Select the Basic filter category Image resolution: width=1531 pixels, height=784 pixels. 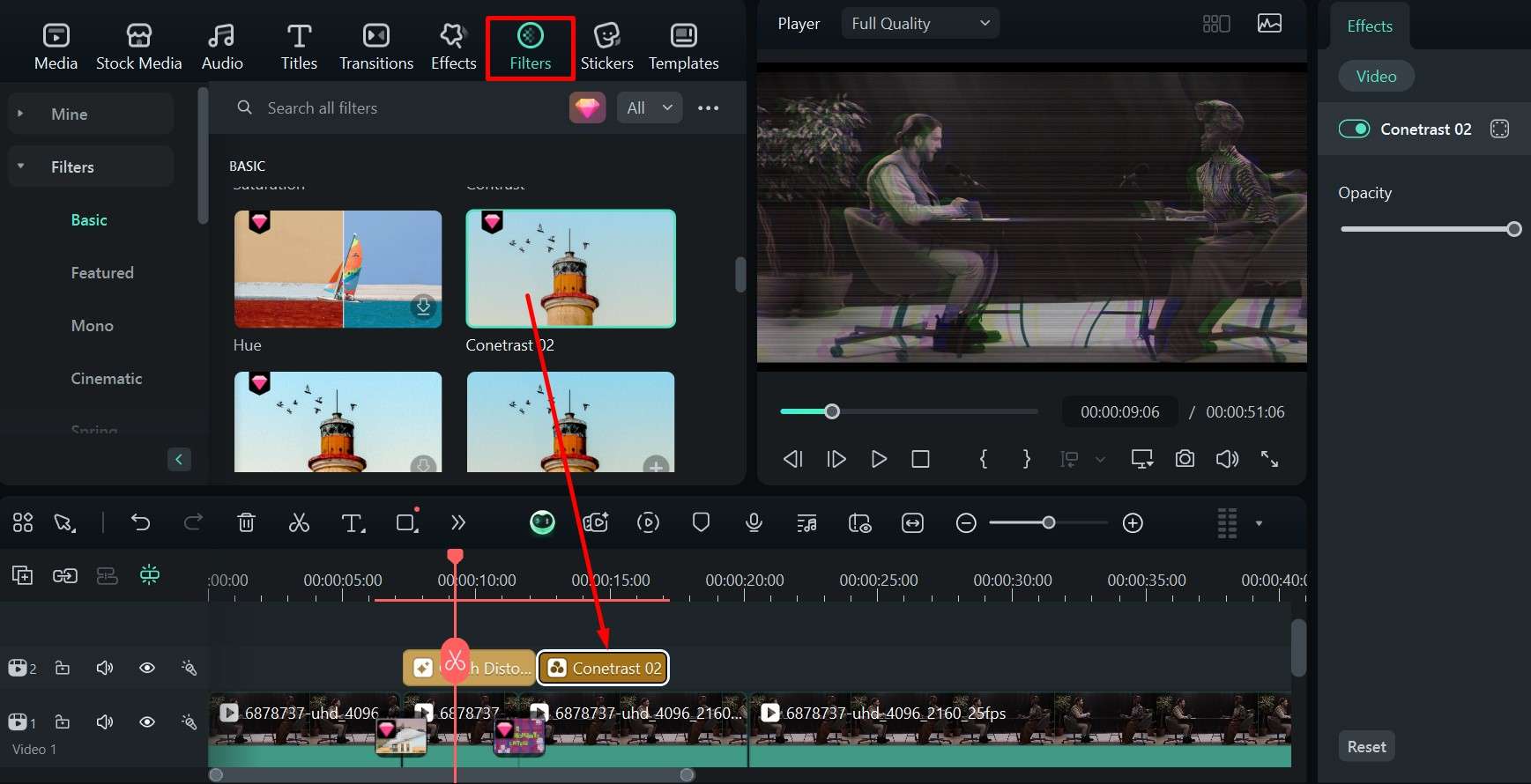coord(89,220)
